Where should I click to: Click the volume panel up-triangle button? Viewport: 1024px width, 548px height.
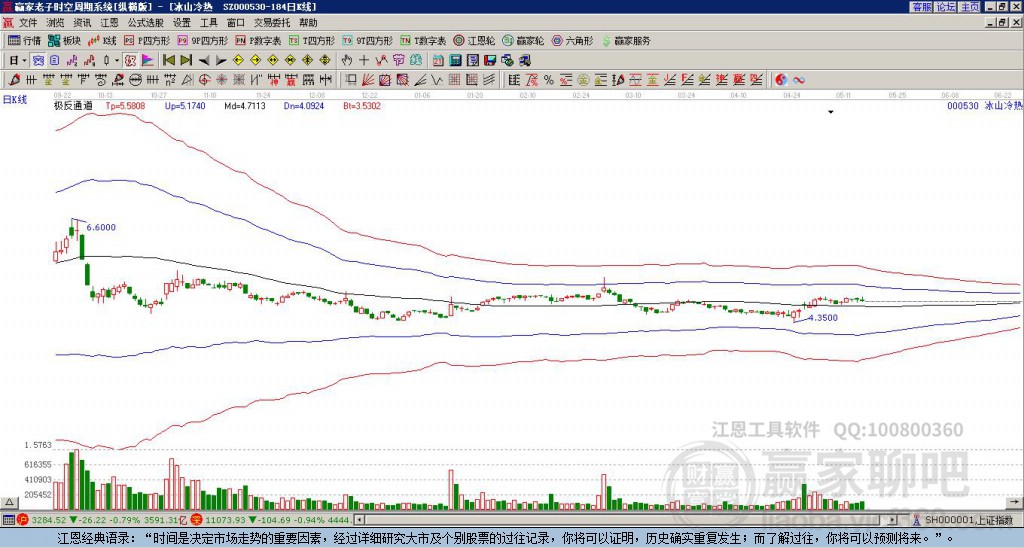pyautogui.click(x=9, y=502)
